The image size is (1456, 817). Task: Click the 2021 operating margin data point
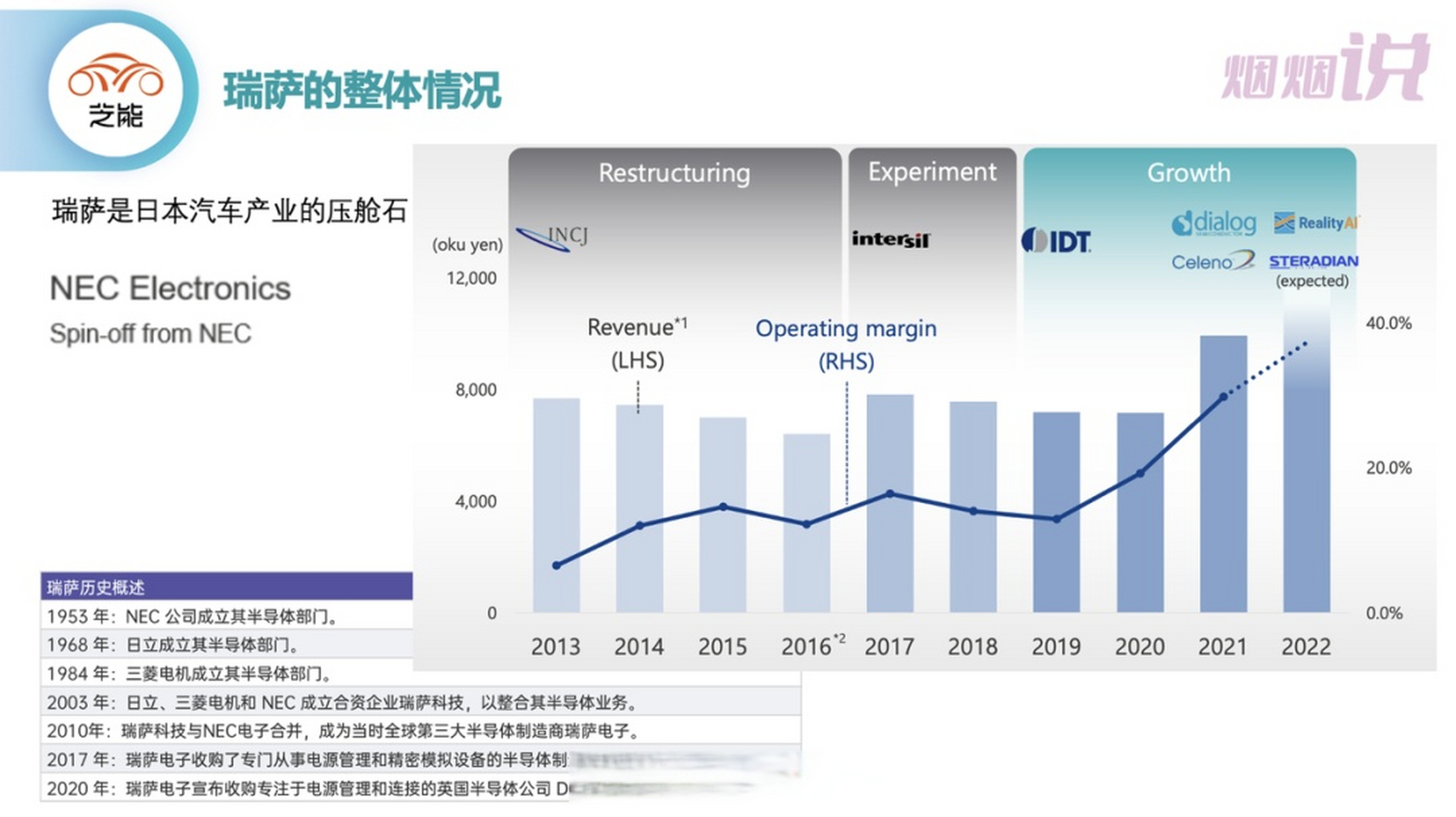(1224, 397)
